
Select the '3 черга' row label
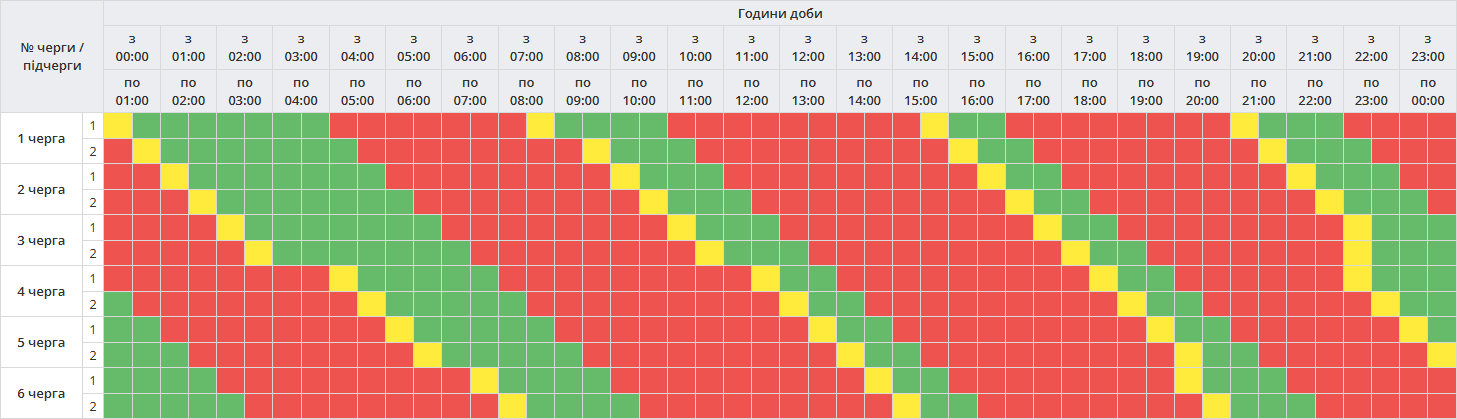click(x=42, y=240)
